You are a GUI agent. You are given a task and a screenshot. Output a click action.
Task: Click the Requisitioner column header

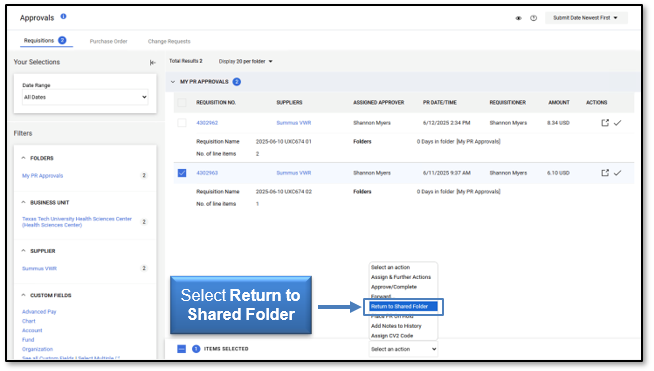[508, 103]
